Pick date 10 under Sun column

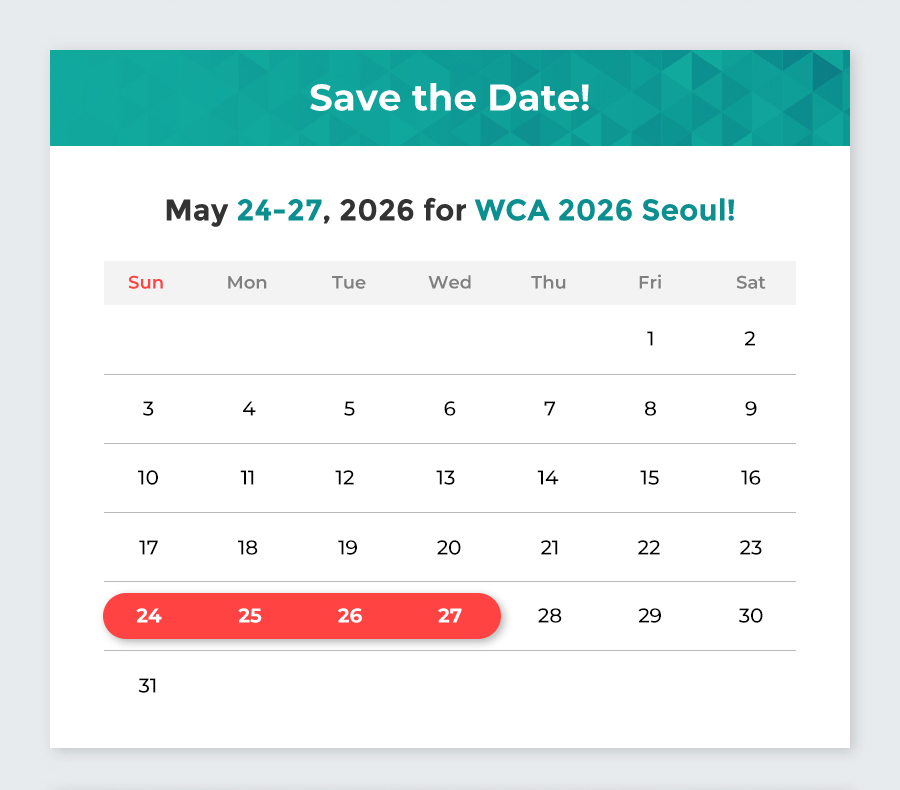(148, 478)
